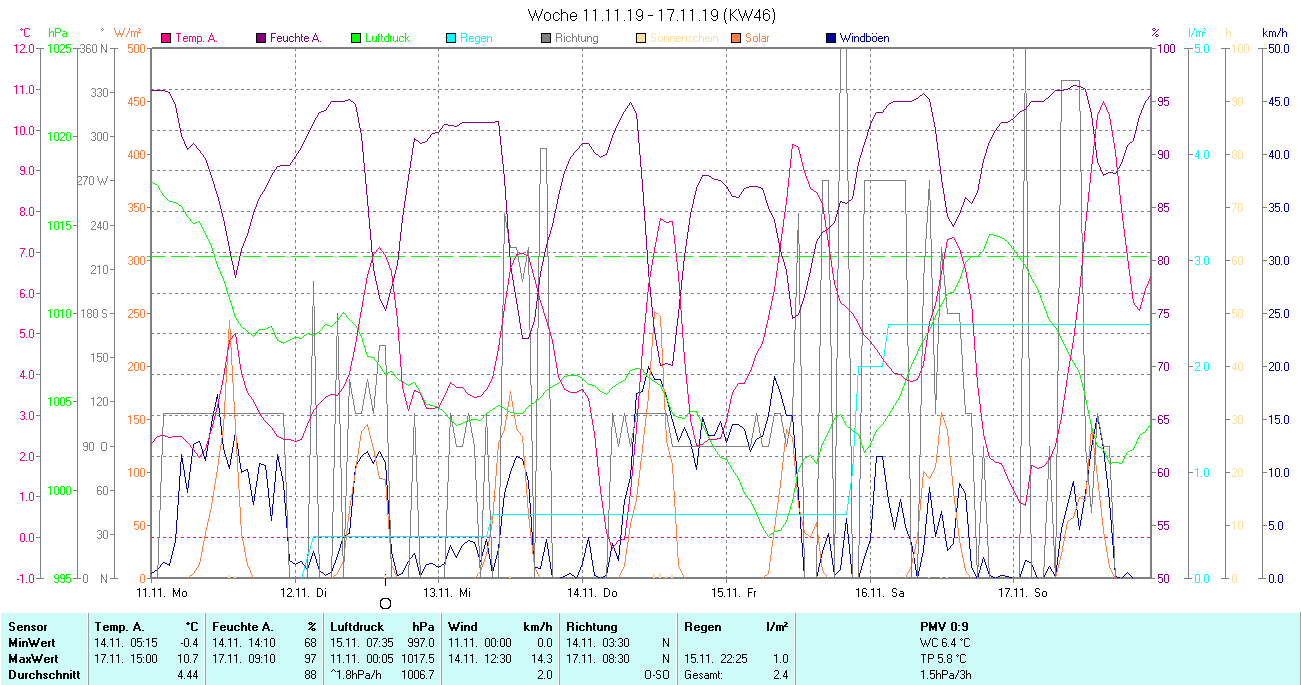Click the 'Gesamt:' rain total label
Image resolution: width=1301 pixels, height=685 pixels.
click(x=704, y=675)
